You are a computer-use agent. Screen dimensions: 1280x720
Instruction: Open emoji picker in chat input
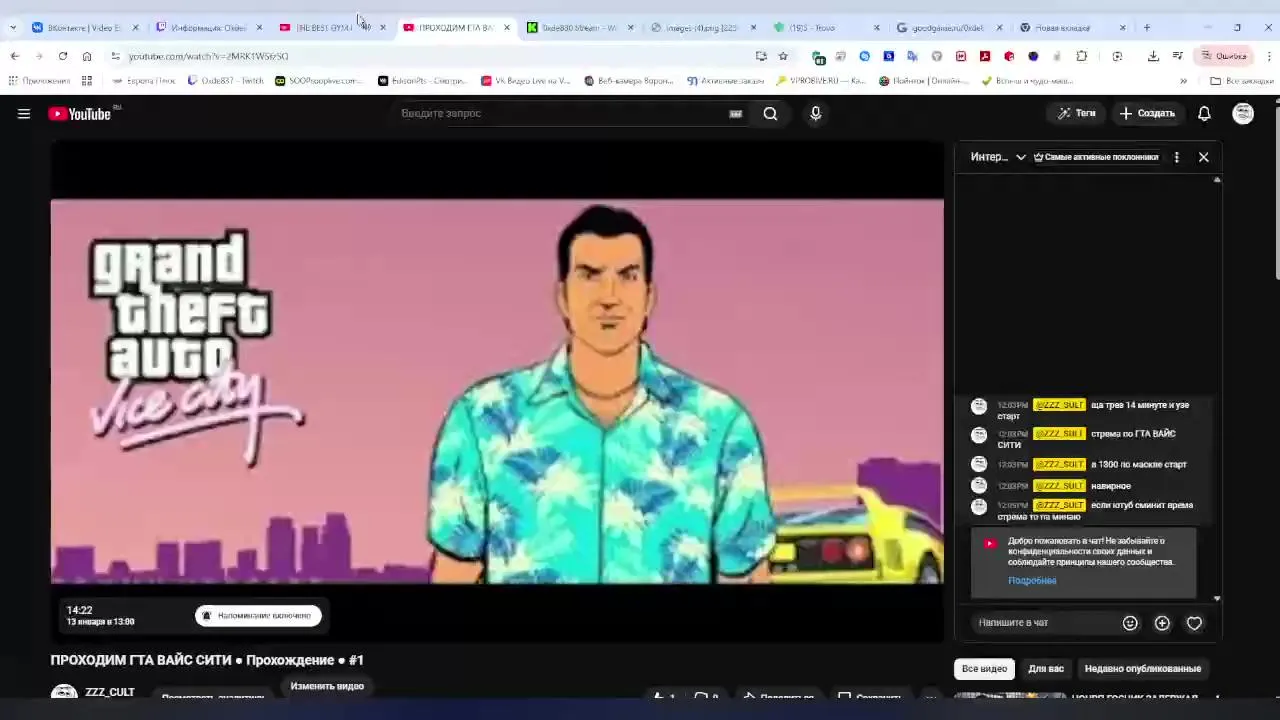pyautogui.click(x=1130, y=623)
